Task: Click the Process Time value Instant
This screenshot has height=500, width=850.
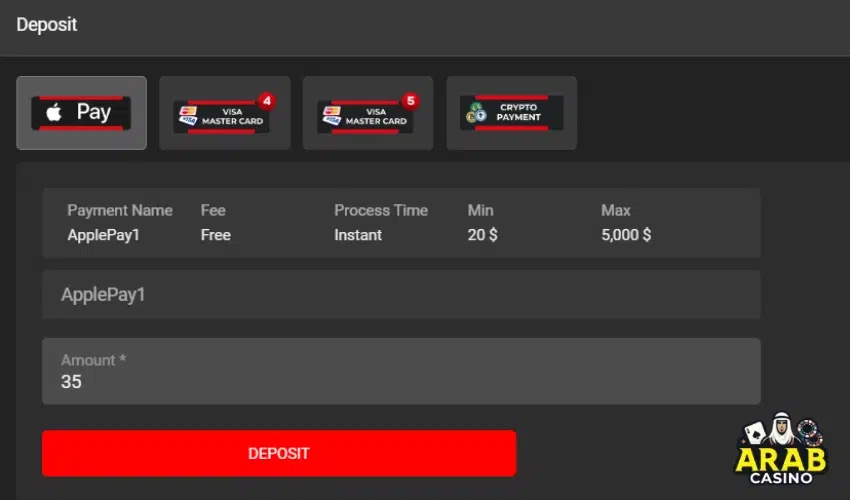Action: (358, 235)
